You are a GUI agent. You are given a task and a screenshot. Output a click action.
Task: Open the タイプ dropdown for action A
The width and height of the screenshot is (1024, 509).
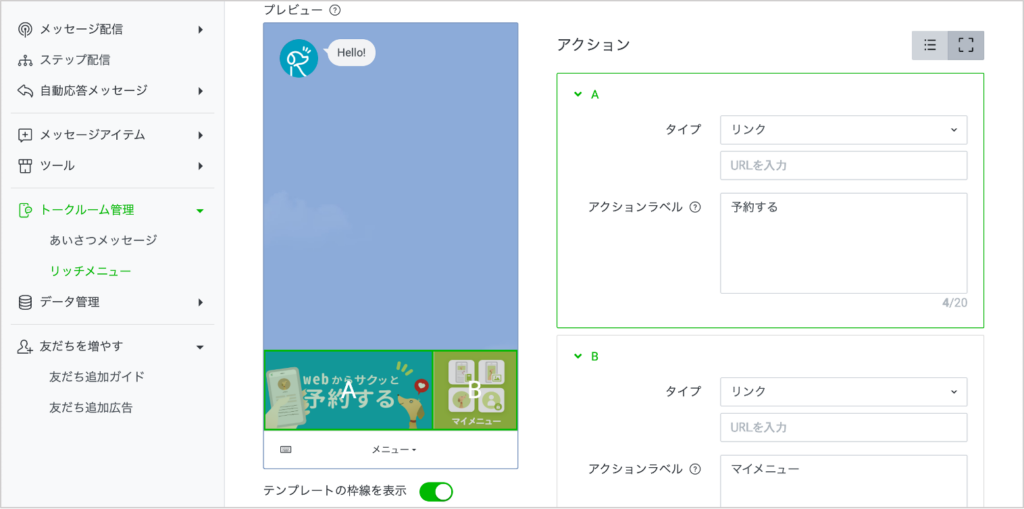pos(843,130)
